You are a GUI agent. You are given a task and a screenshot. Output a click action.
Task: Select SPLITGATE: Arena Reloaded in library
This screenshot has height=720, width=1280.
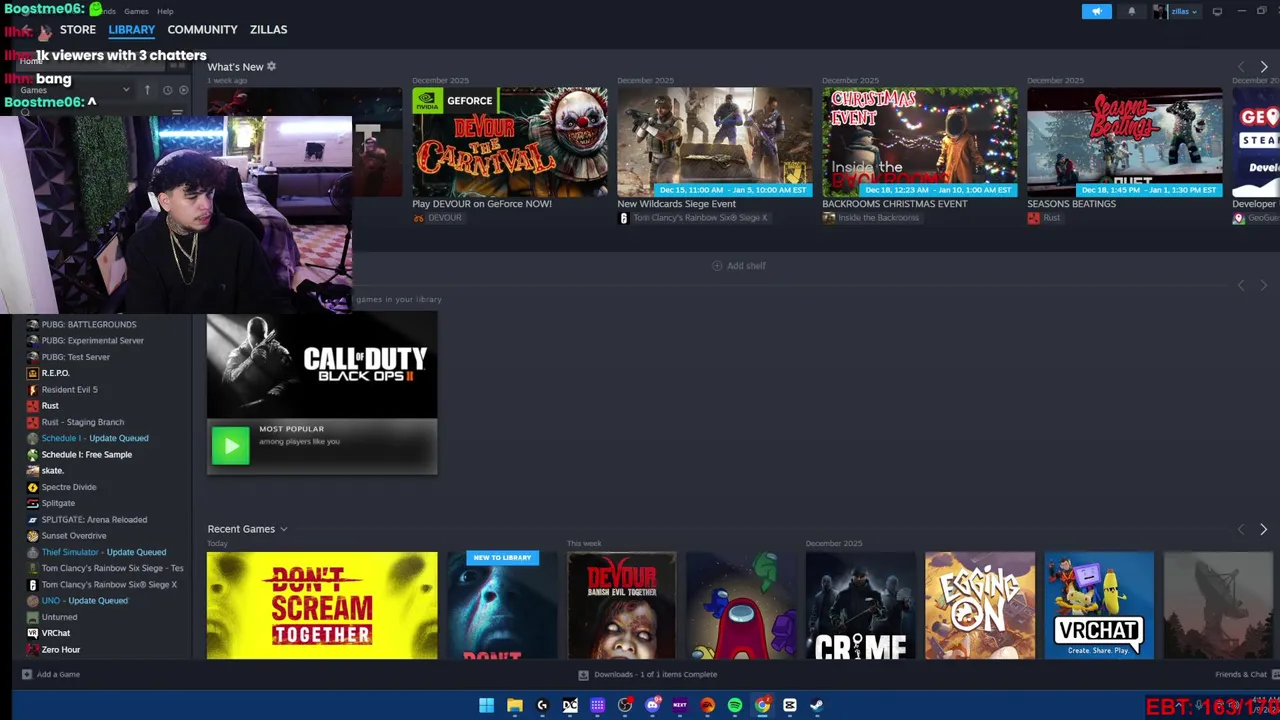click(x=94, y=519)
